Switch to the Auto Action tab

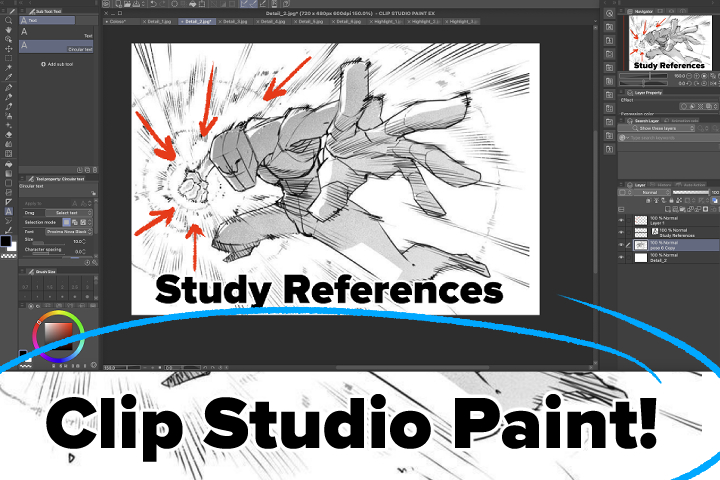(x=691, y=185)
